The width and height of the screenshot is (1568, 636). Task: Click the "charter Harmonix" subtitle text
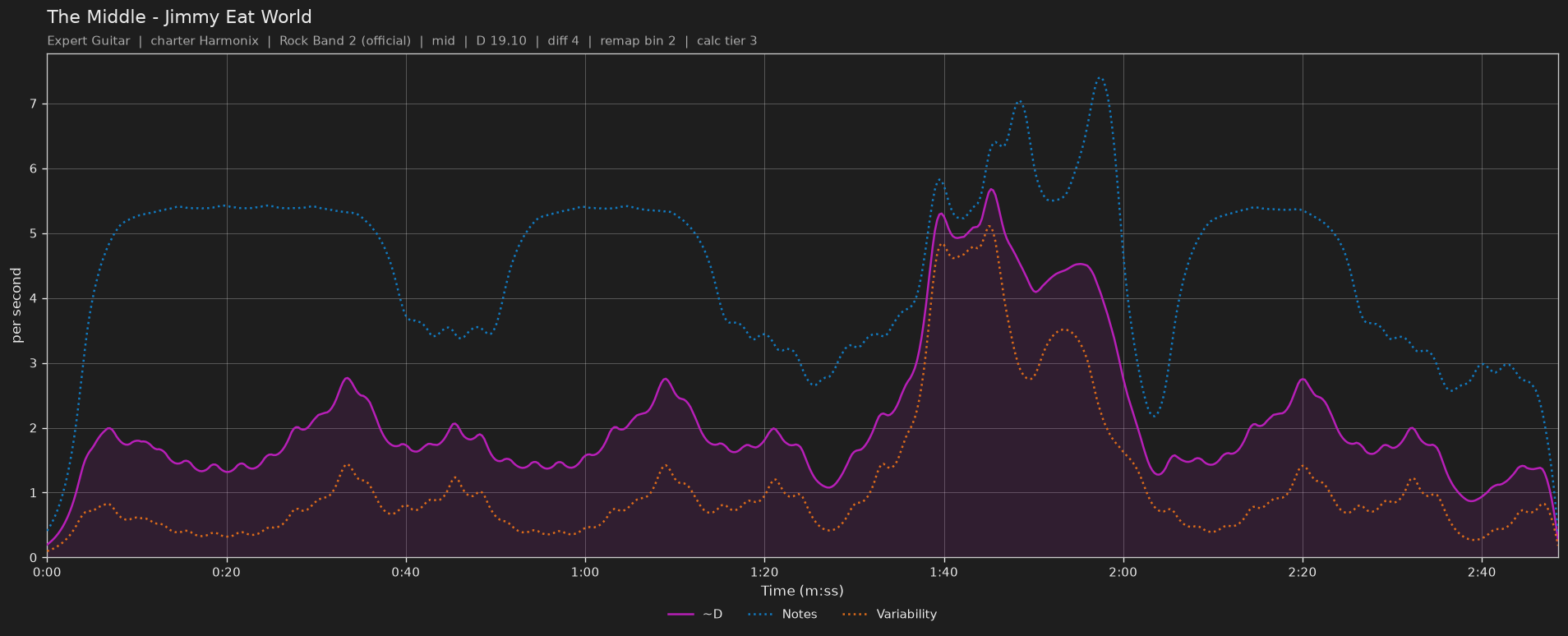(205, 41)
